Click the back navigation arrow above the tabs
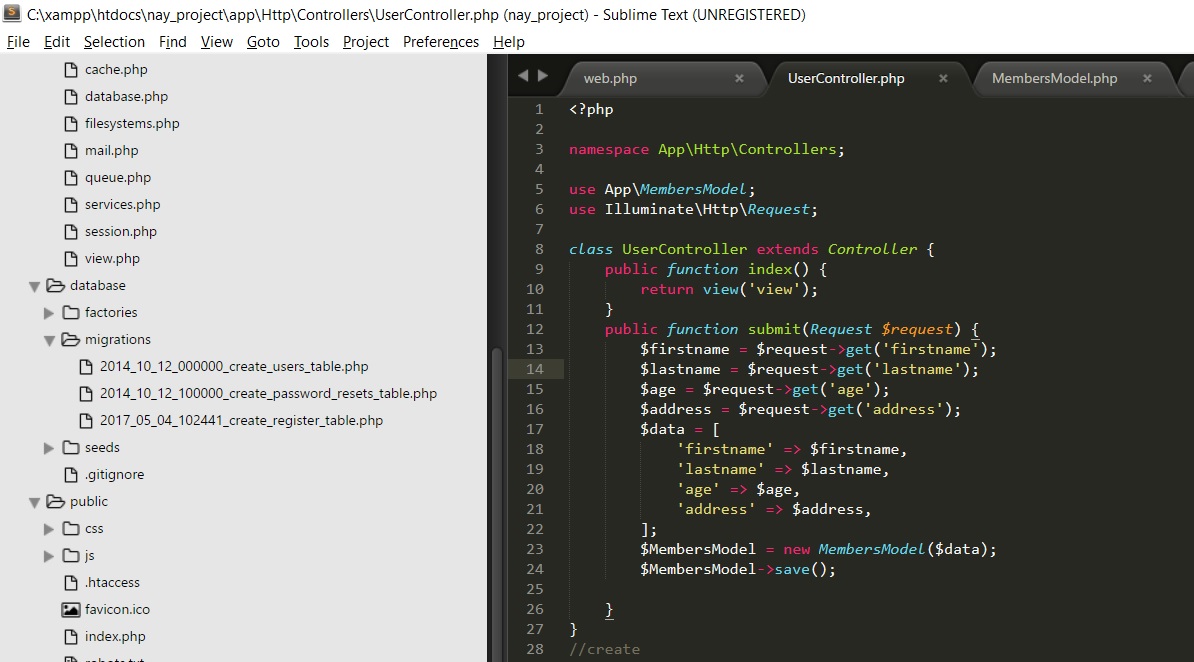Viewport: 1194px width, 662px height. [523, 77]
